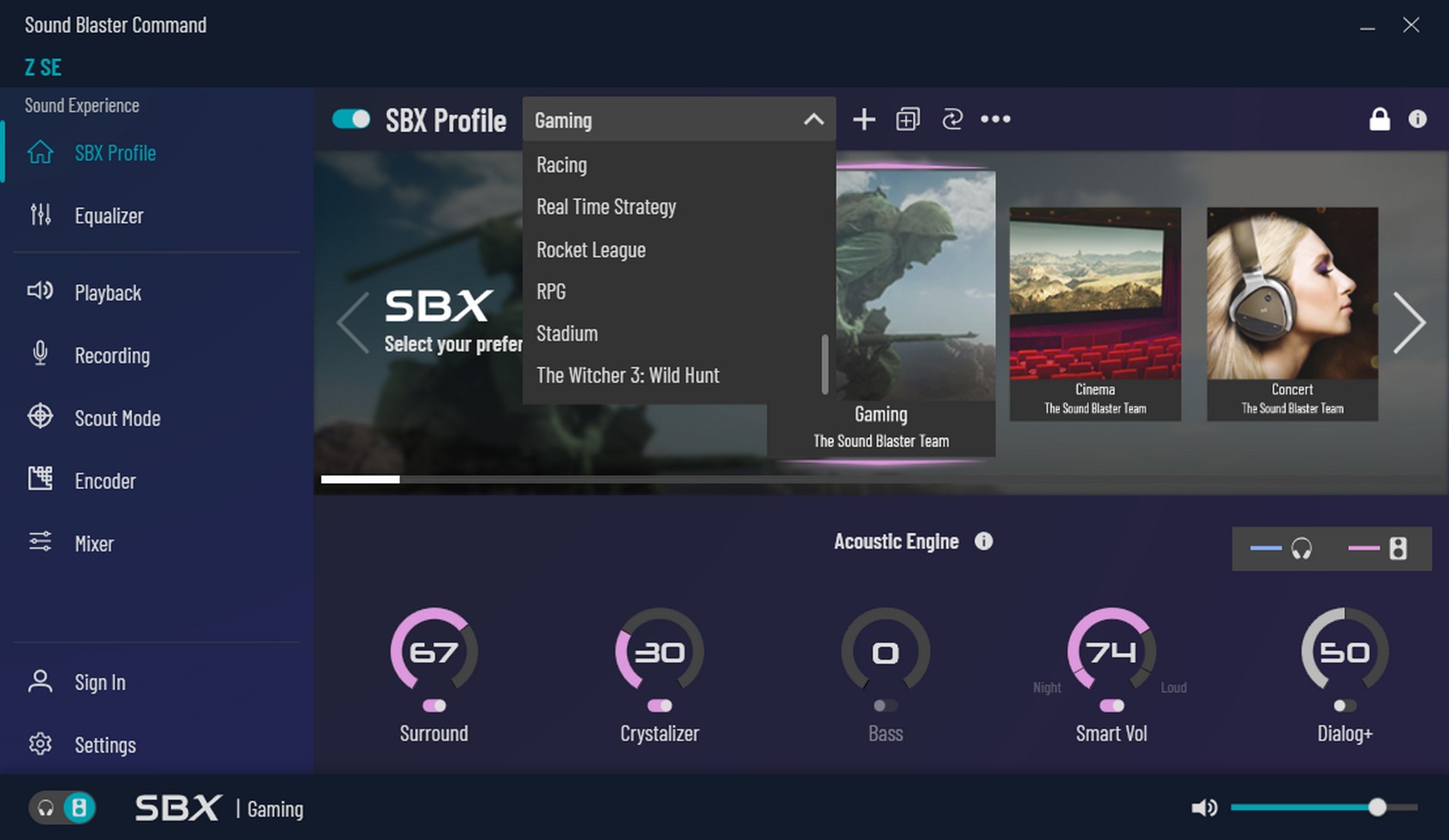Select the Concert profile card
This screenshot has width=1449, height=840.
(x=1292, y=314)
